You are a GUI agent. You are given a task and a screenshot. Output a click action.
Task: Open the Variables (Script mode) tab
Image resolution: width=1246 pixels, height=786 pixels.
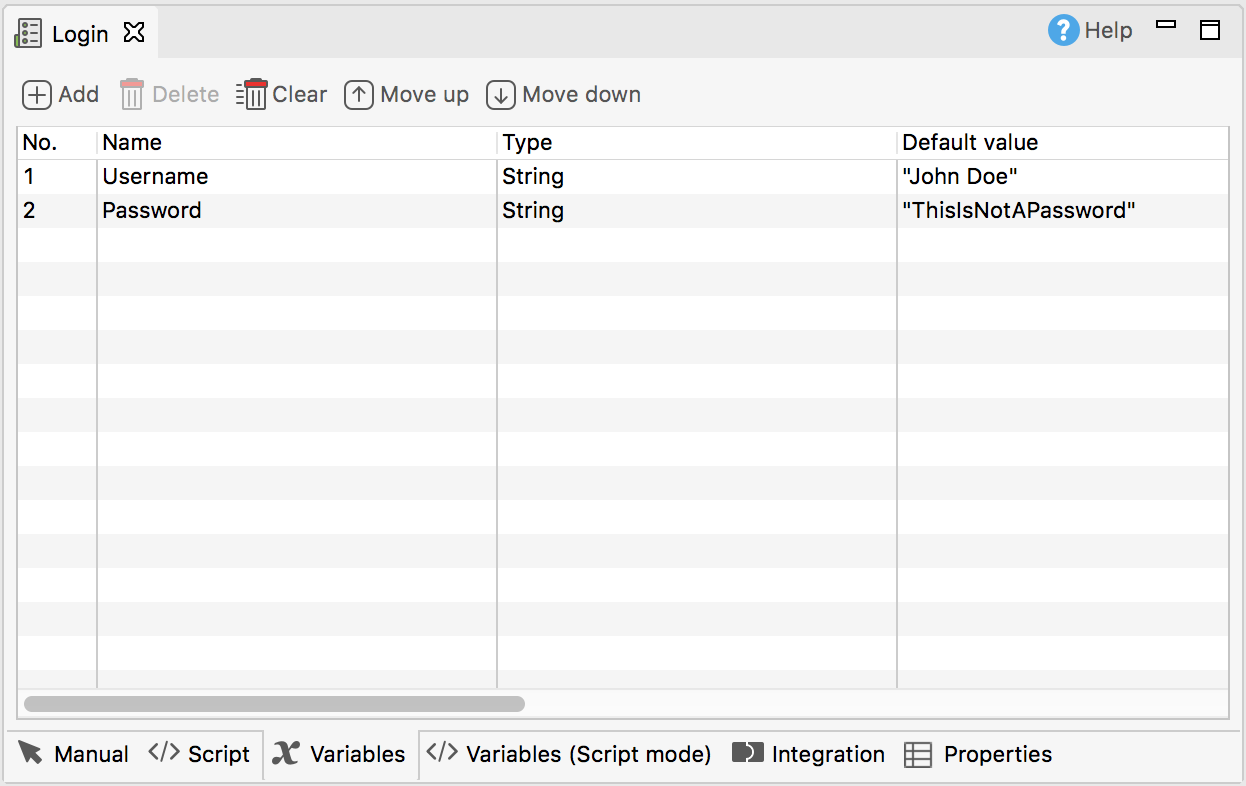(x=569, y=754)
